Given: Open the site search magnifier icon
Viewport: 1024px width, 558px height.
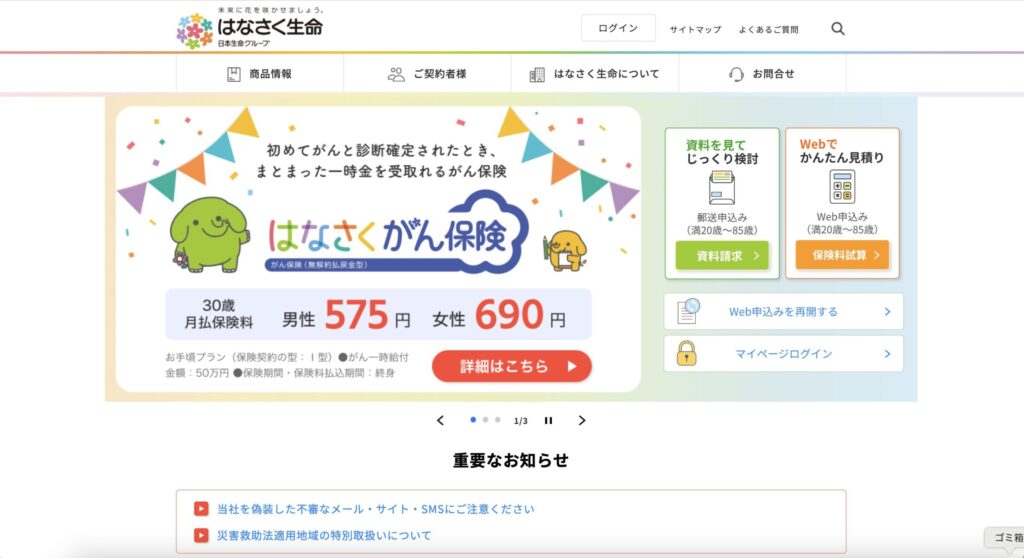Looking at the screenshot, I should pyautogui.click(x=838, y=29).
